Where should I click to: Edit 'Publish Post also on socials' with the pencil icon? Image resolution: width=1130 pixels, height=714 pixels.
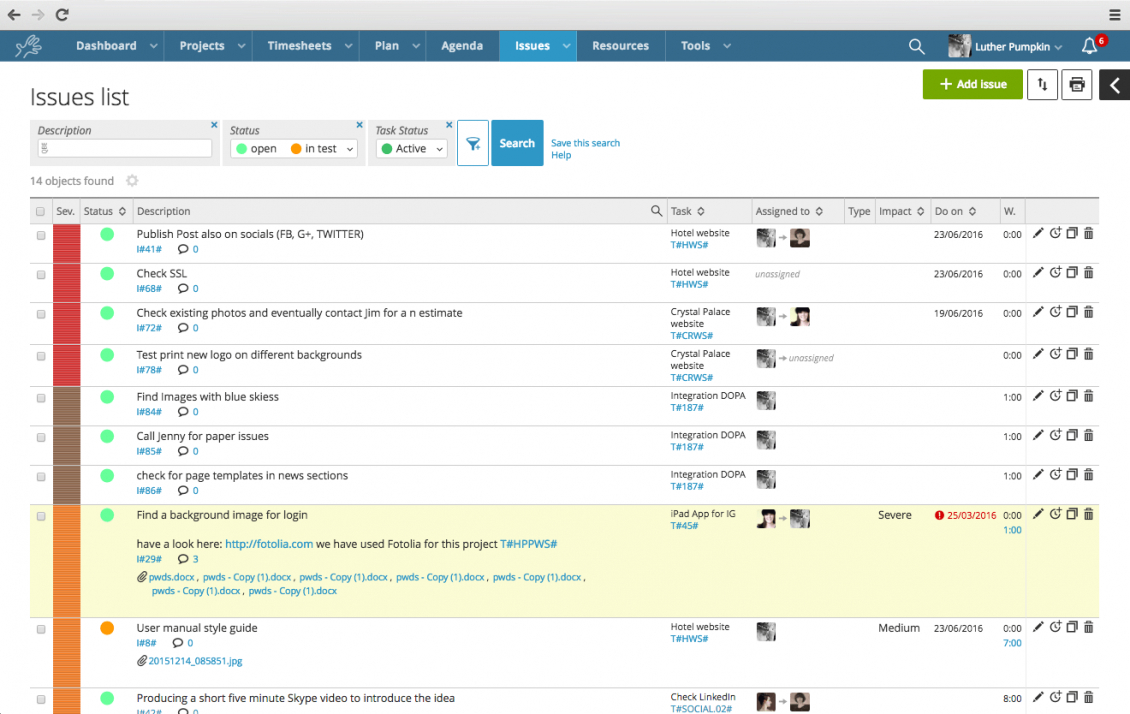pos(1038,234)
